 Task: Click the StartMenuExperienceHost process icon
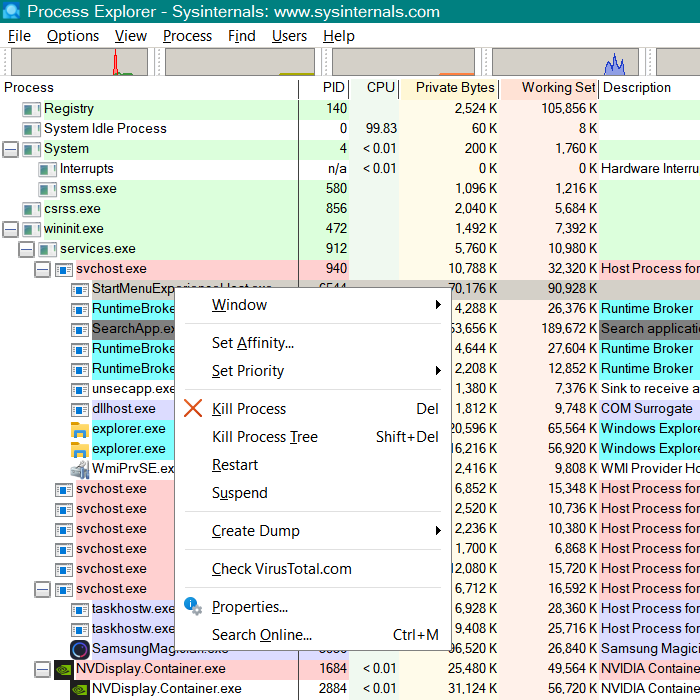[79, 289]
